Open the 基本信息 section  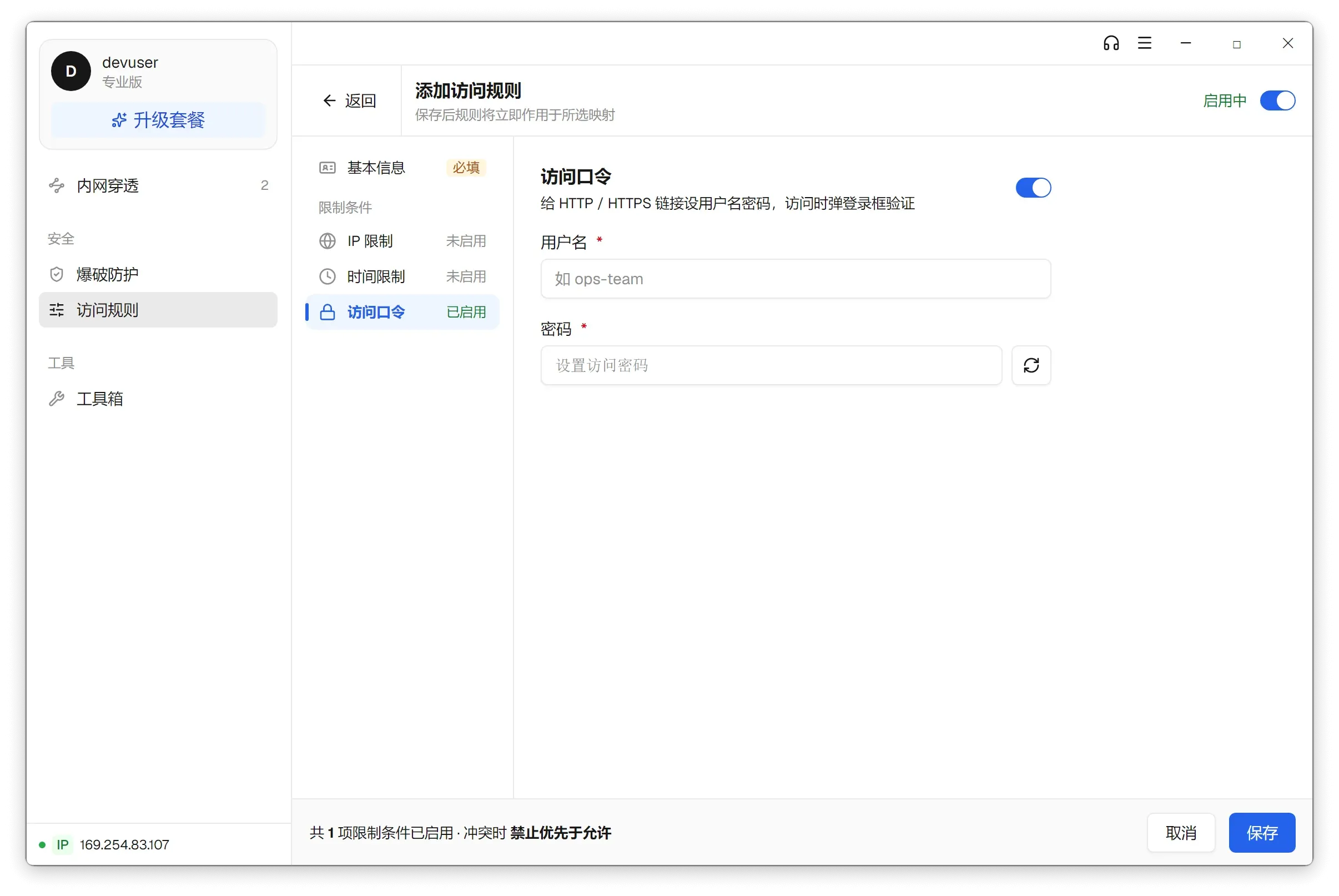coord(402,168)
